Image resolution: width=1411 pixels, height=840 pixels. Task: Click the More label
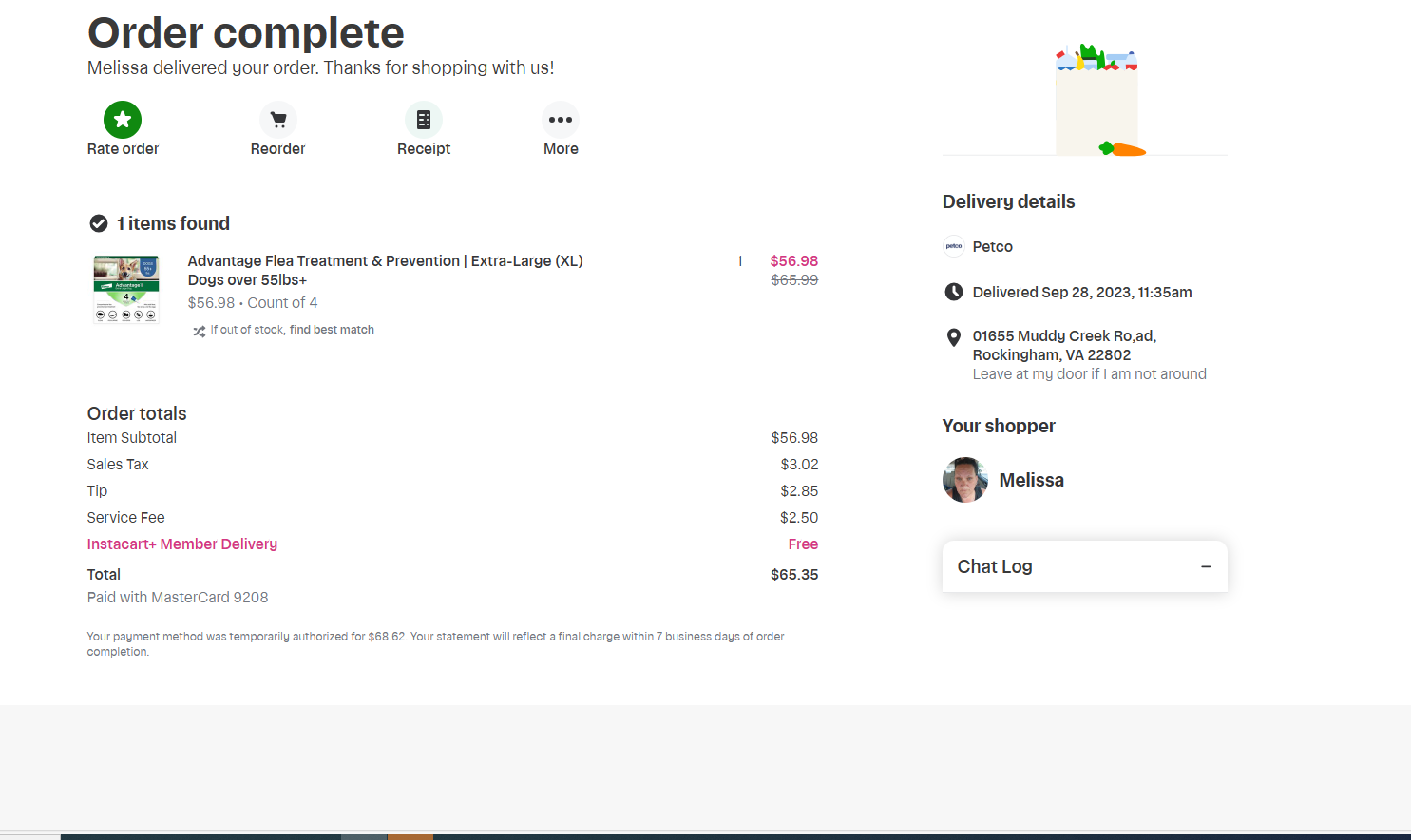tap(561, 149)
